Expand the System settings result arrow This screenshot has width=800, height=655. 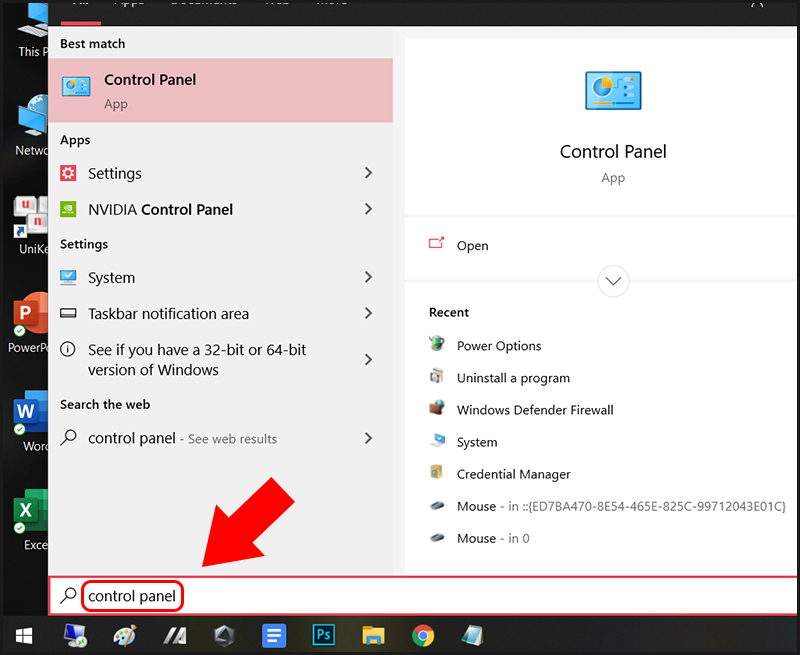[x=368, y=277]
